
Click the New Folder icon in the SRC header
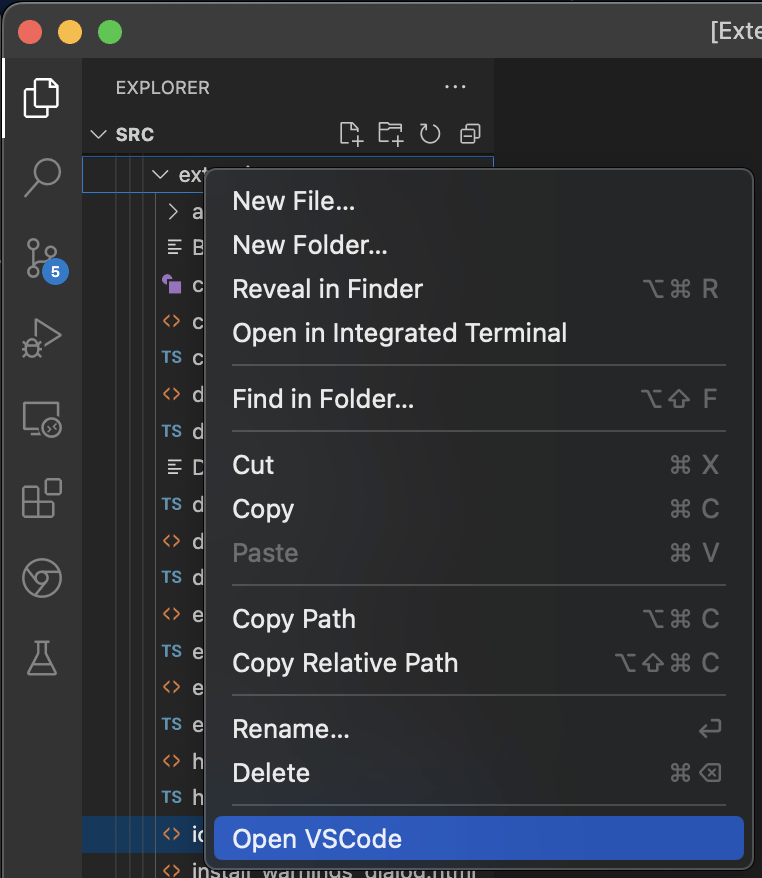click(391, 134)
